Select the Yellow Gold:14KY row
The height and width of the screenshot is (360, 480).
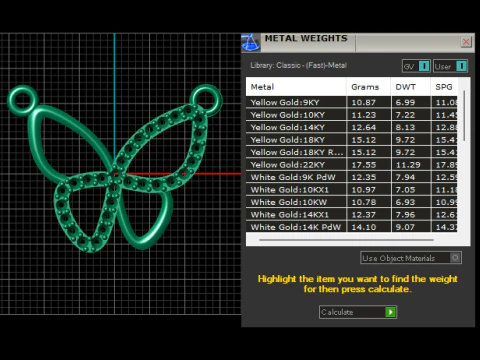coord(352,127)
